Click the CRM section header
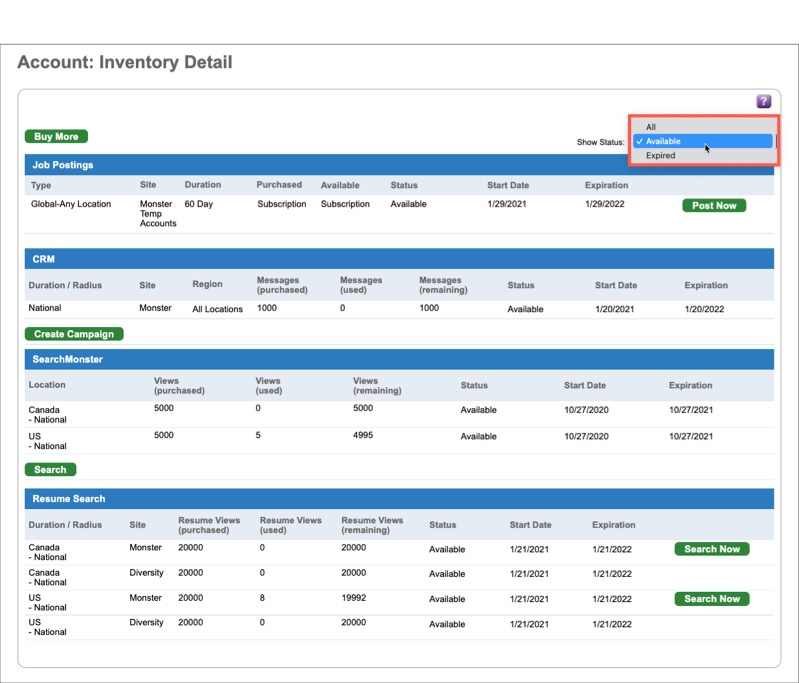 399,259
